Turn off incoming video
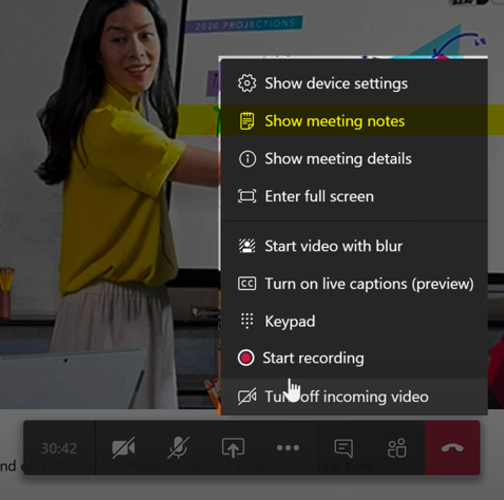504x500 pixels. pos(354,397)
